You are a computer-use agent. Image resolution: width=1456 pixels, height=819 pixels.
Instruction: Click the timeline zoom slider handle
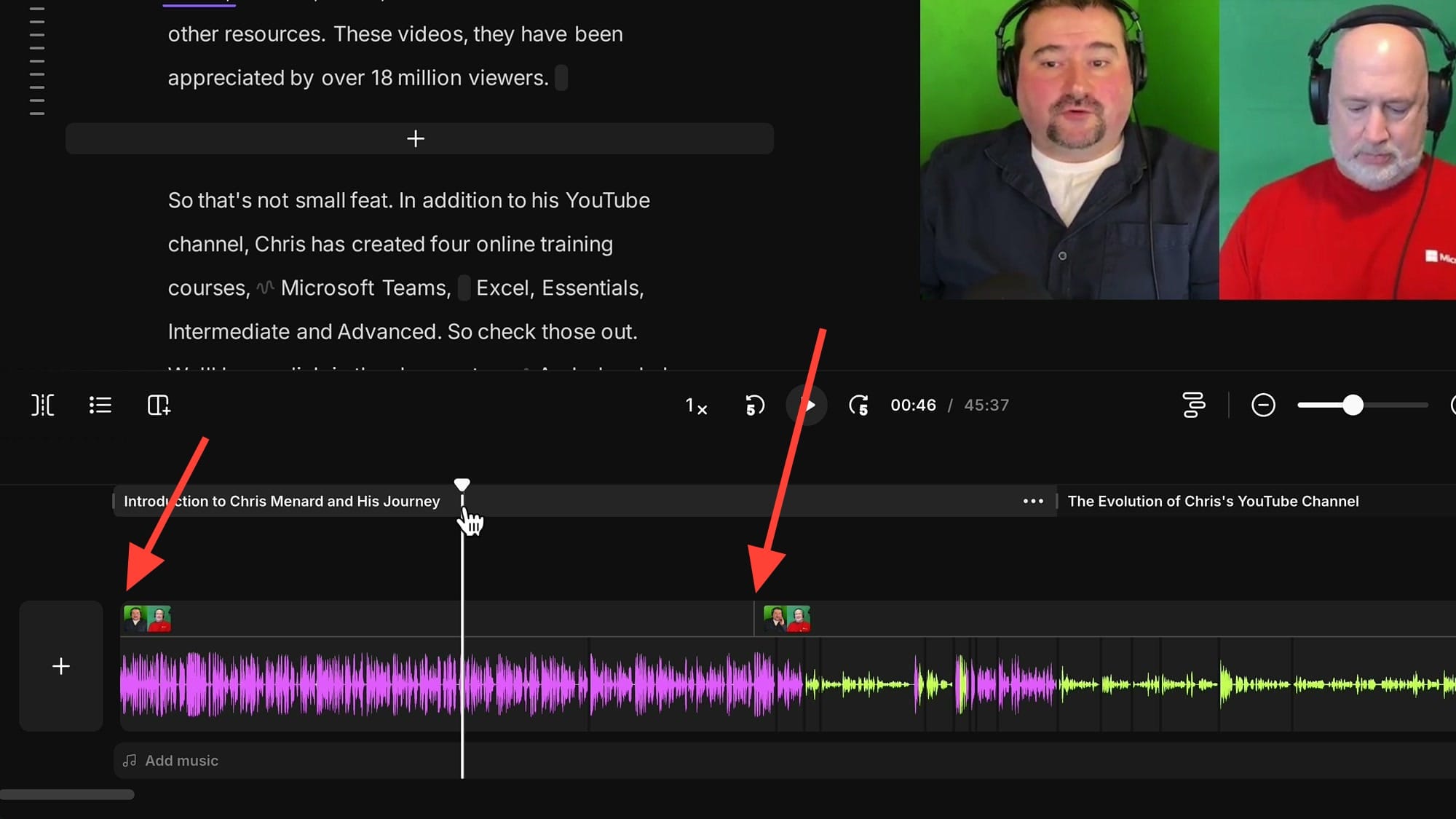coord(1353,405)
